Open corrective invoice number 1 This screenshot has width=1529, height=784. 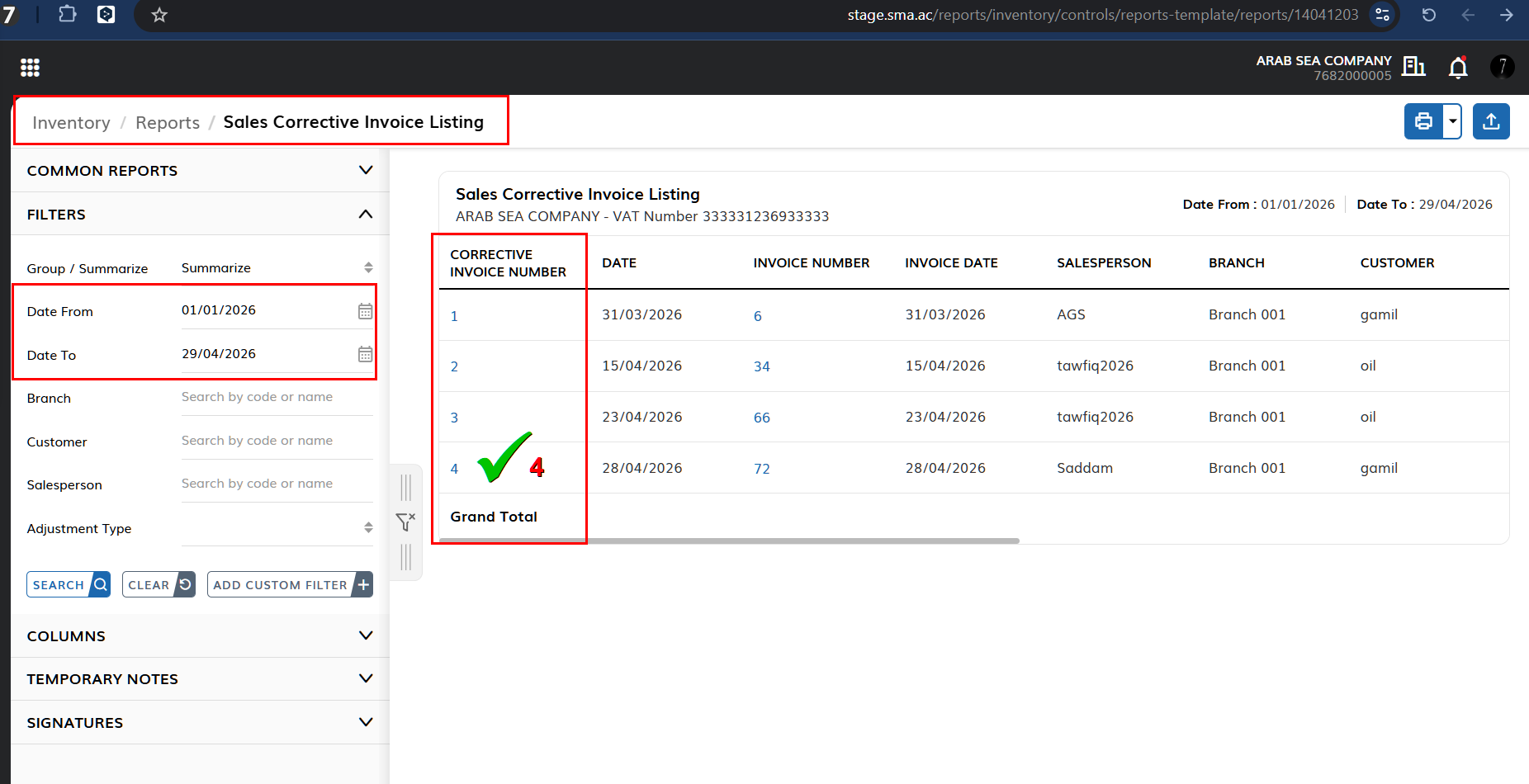coord(454,316)
